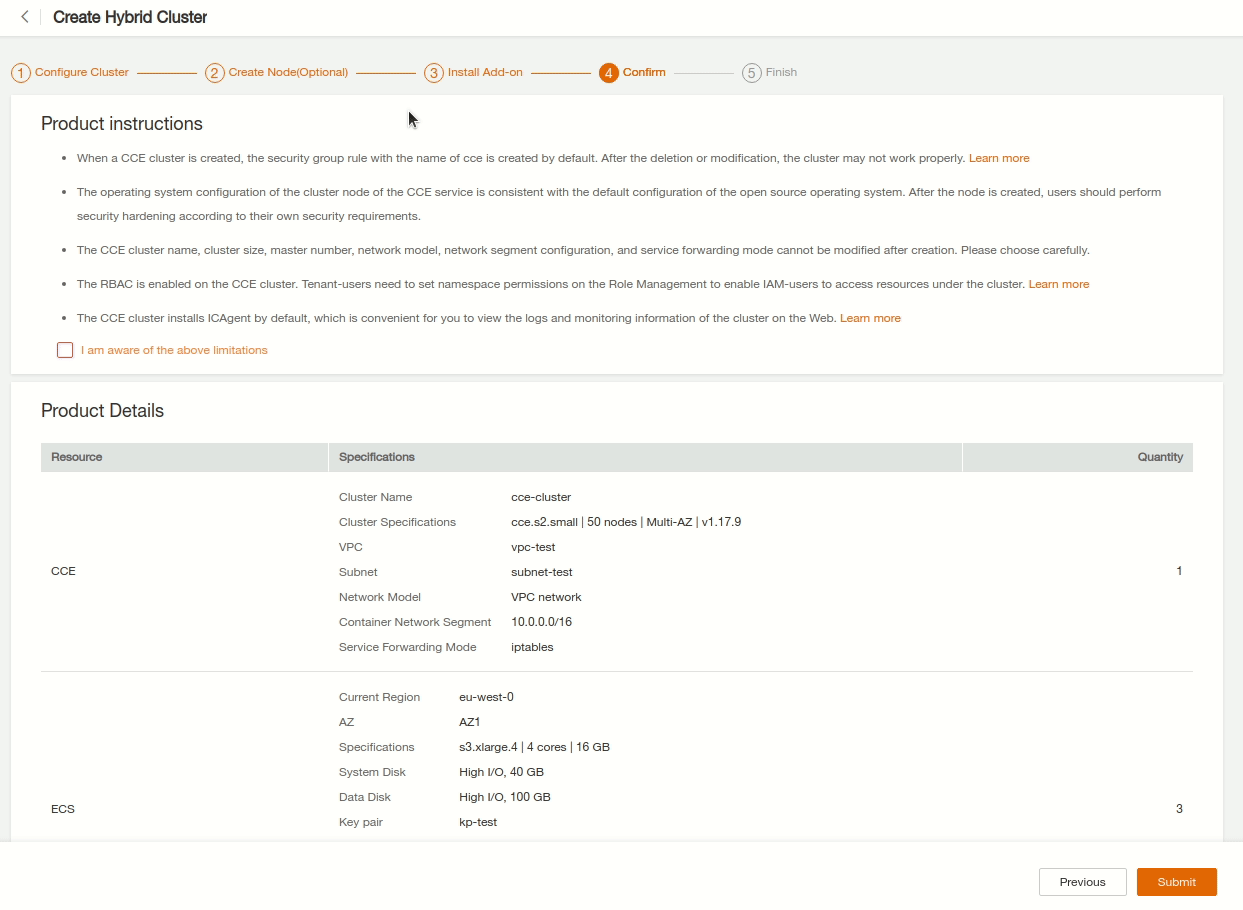Image resolution: width=1243 pixels, height=910 pixels.
Task: Click the ECS resource cell
Action: 63,809
